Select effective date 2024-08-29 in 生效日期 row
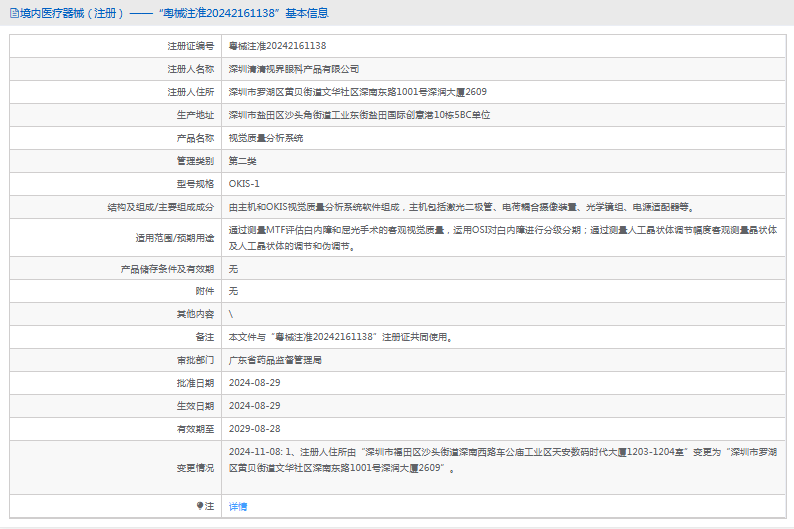Viewport: 794px width, 529px height. click(254, 406)
